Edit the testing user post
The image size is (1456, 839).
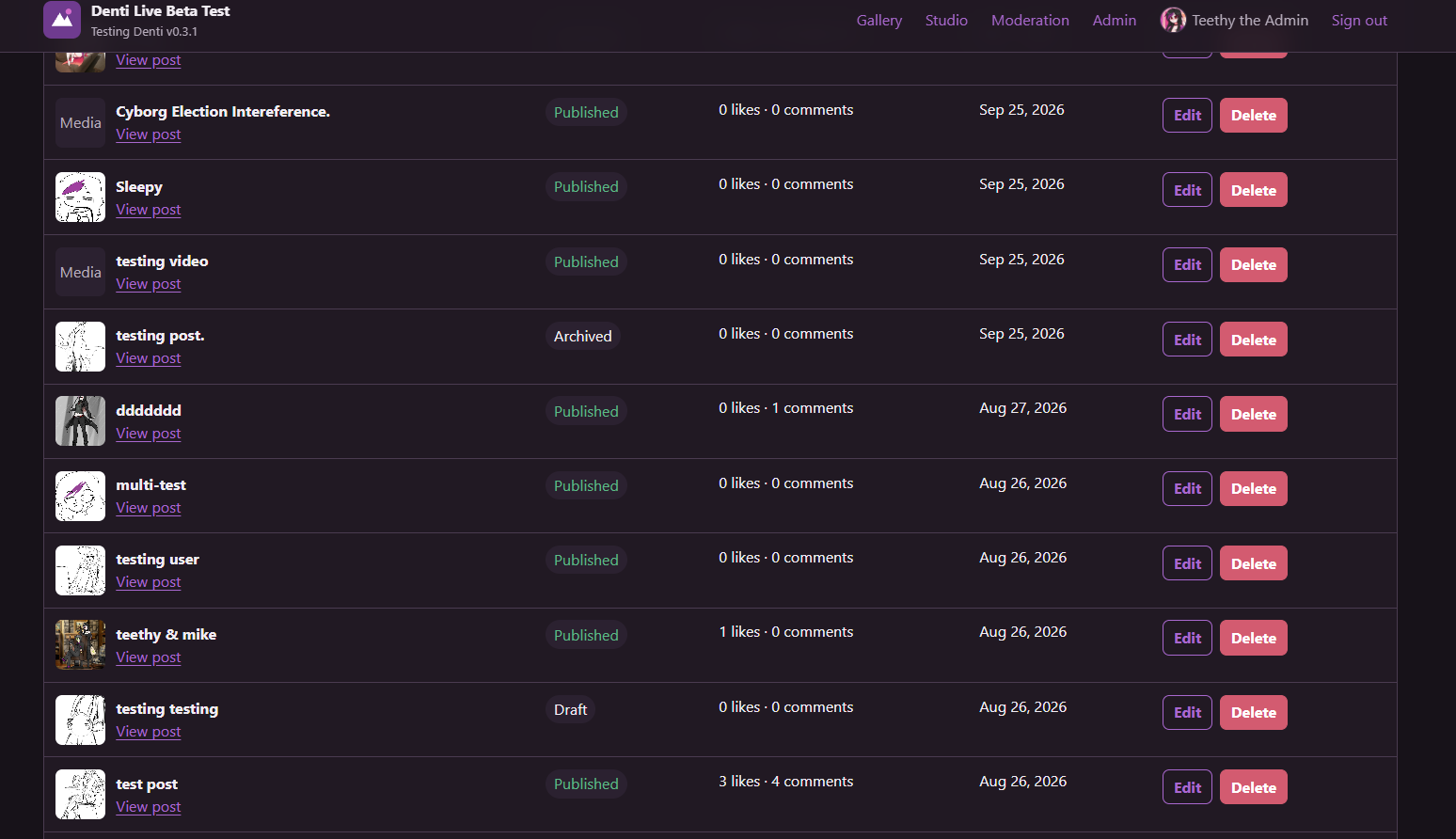[x=1187, y=563]
